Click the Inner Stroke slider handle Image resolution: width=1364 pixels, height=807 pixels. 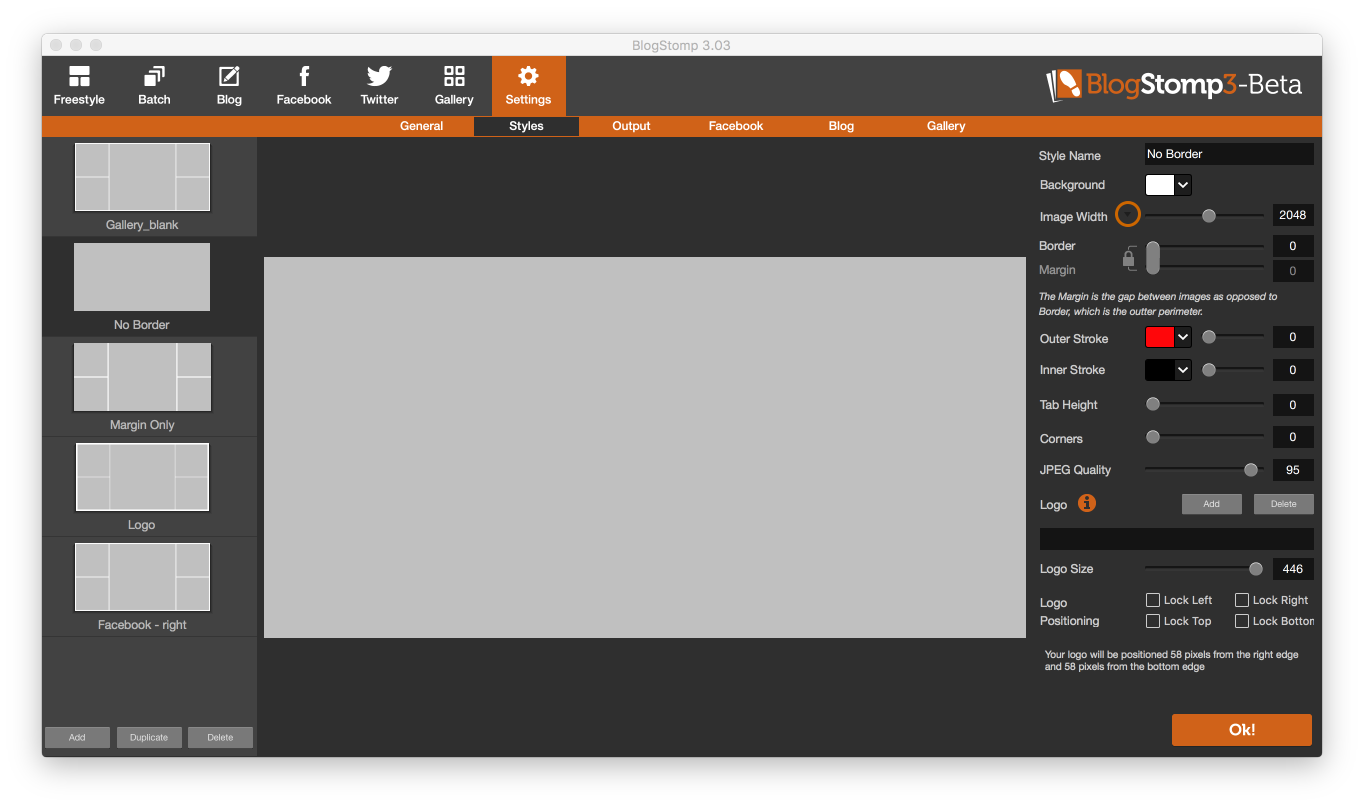click(x=1209, y=370)
